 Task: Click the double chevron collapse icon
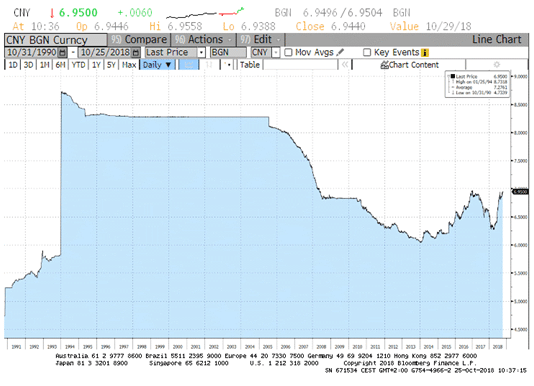tap(345, 64)
